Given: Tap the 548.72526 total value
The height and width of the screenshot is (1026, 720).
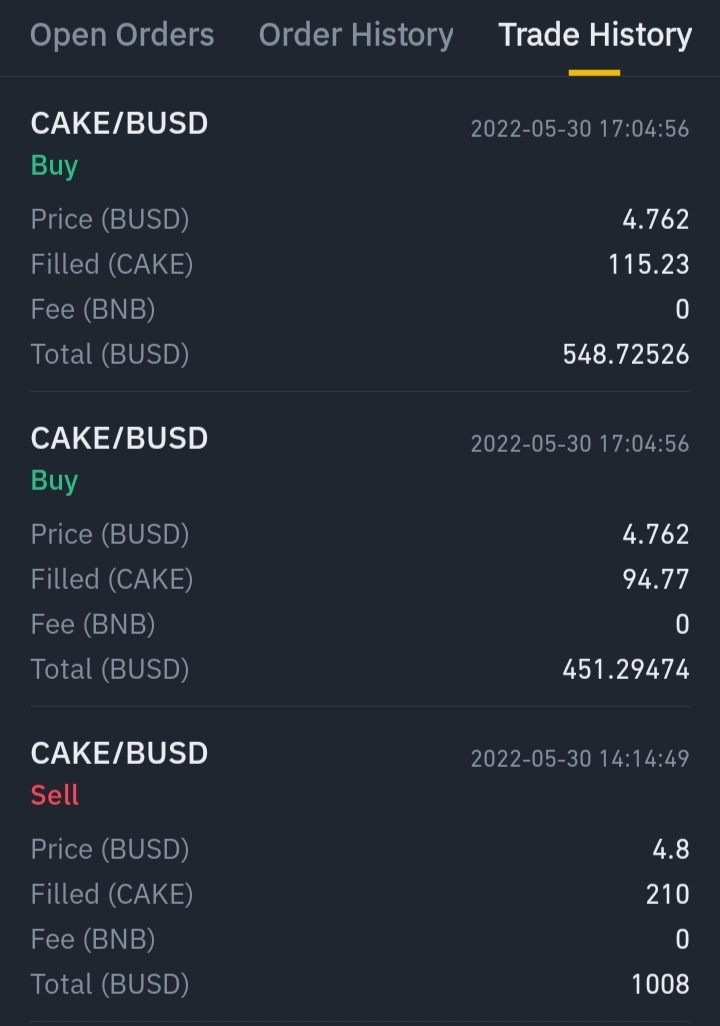Looking at the screenshot, I should pyautogui.click(x=626, y=354).
